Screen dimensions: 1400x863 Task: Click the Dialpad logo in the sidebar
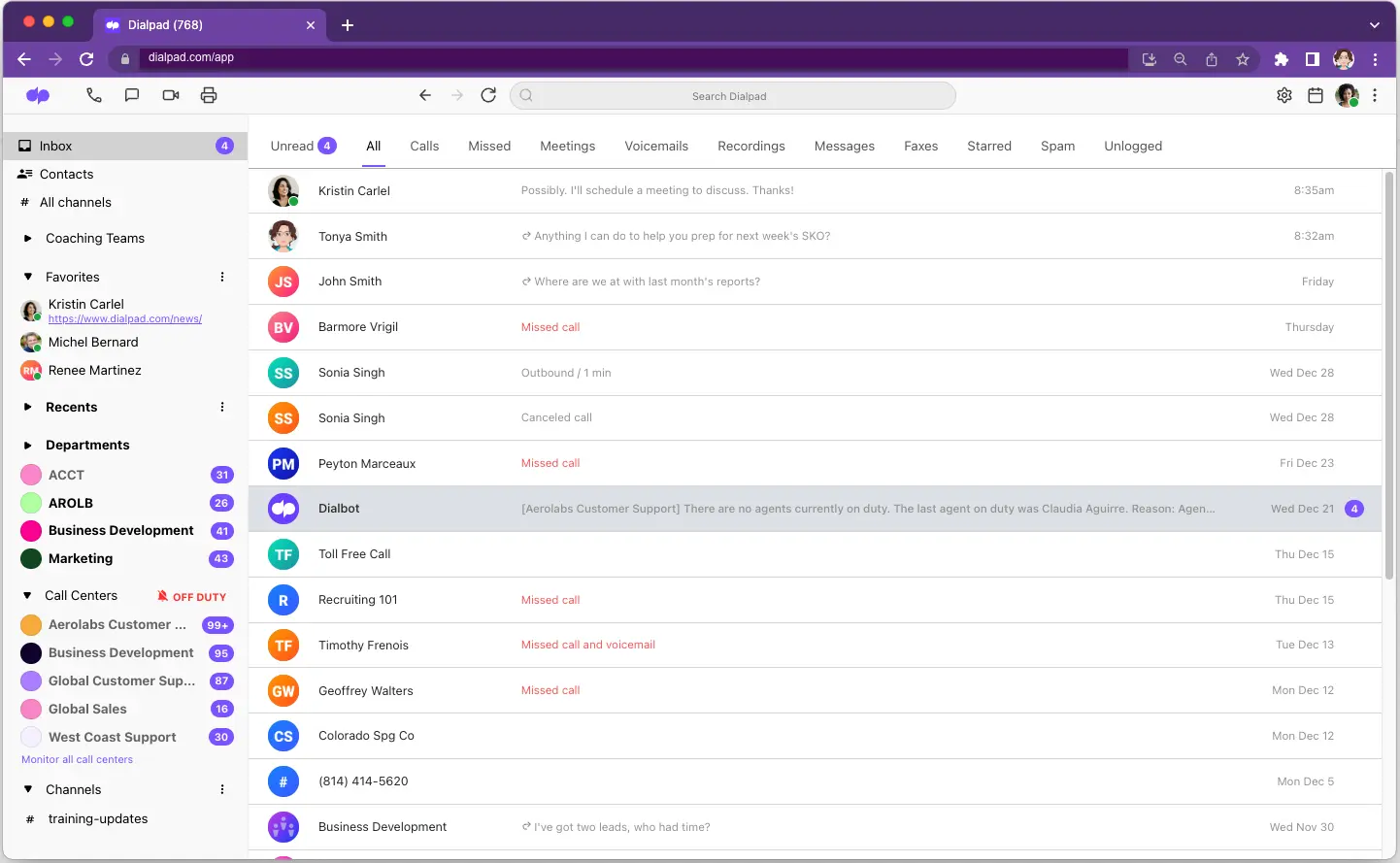[x=38, y=95]
